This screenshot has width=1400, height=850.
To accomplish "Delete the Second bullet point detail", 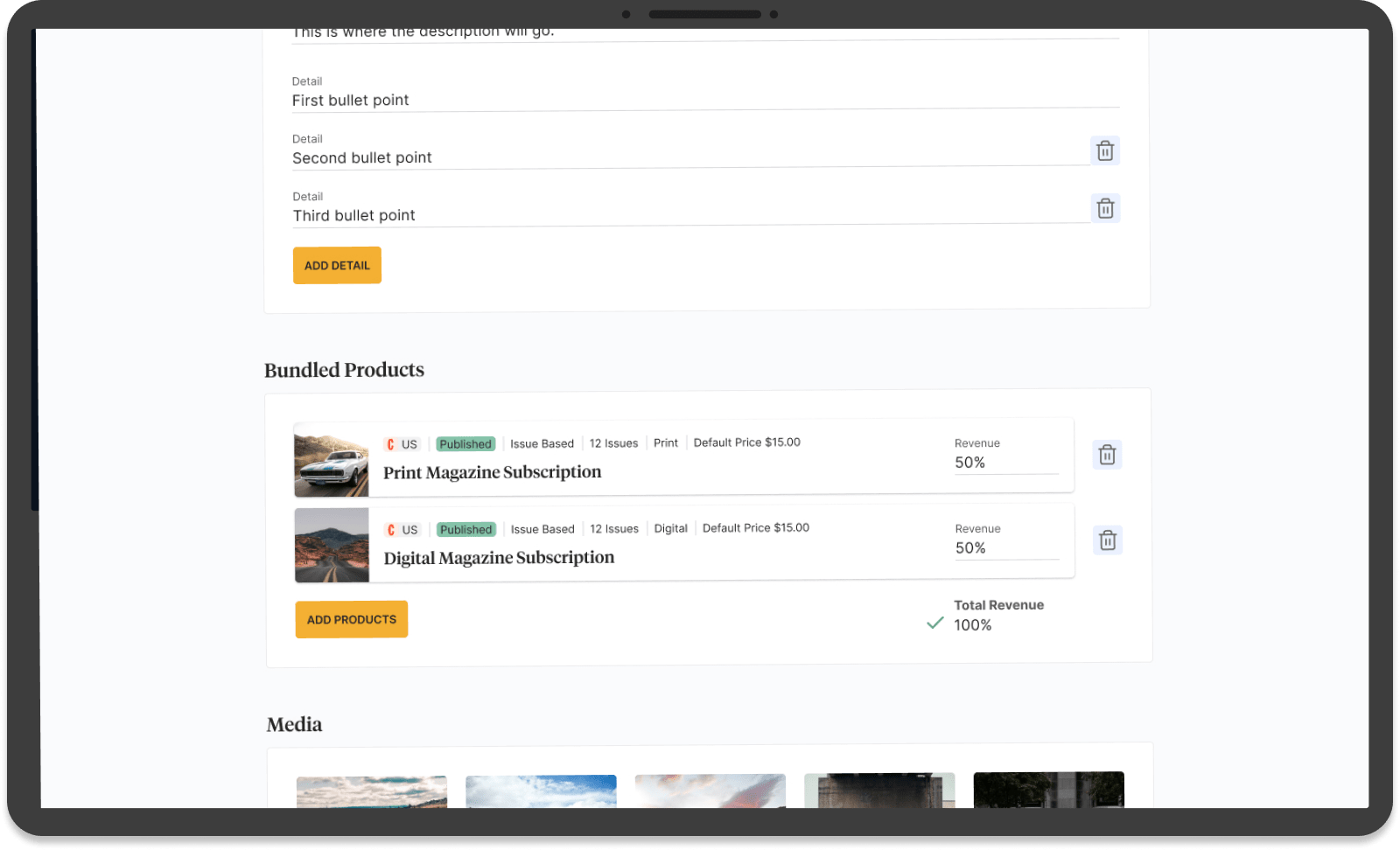I will point(1105,150).
